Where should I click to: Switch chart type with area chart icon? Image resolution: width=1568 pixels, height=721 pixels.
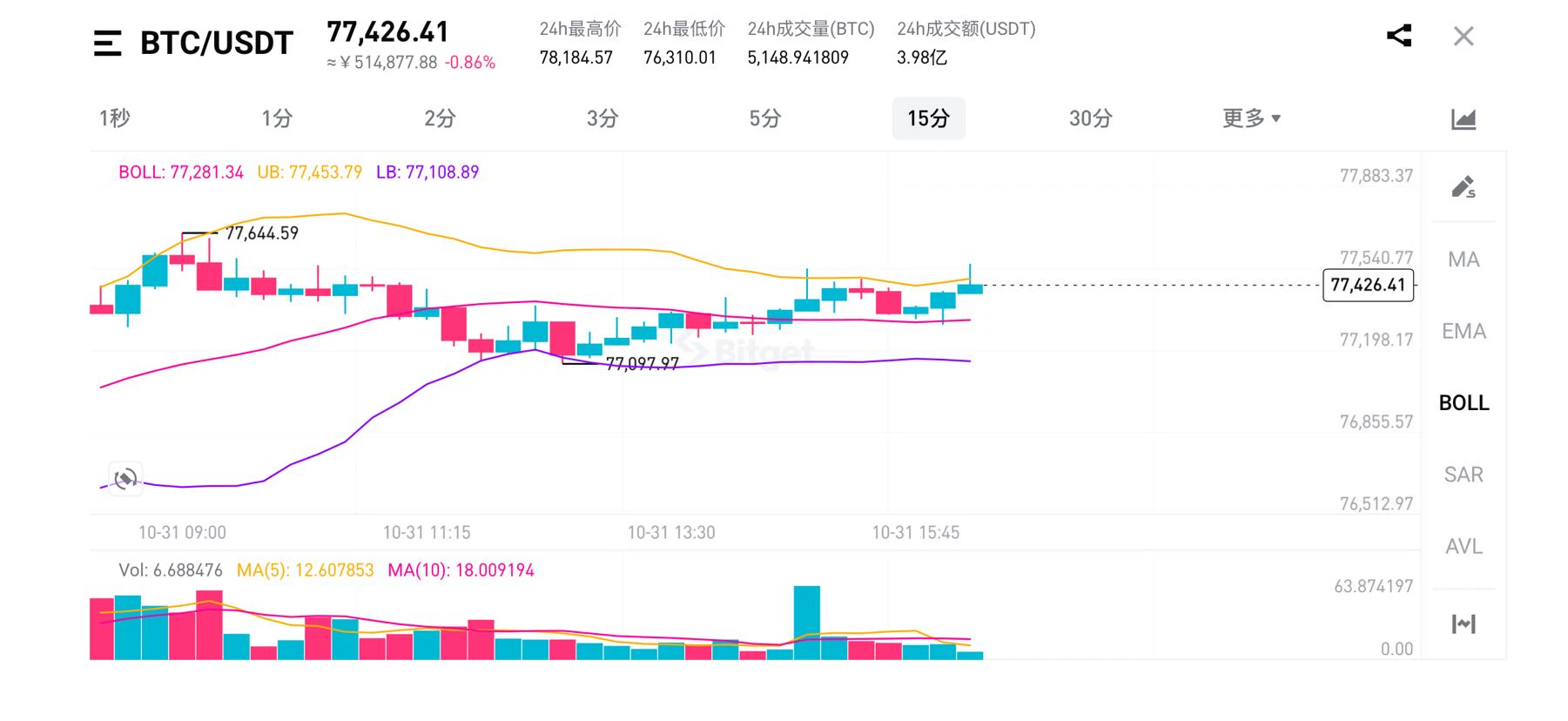pyautogui.click(x=1464, y=118)
